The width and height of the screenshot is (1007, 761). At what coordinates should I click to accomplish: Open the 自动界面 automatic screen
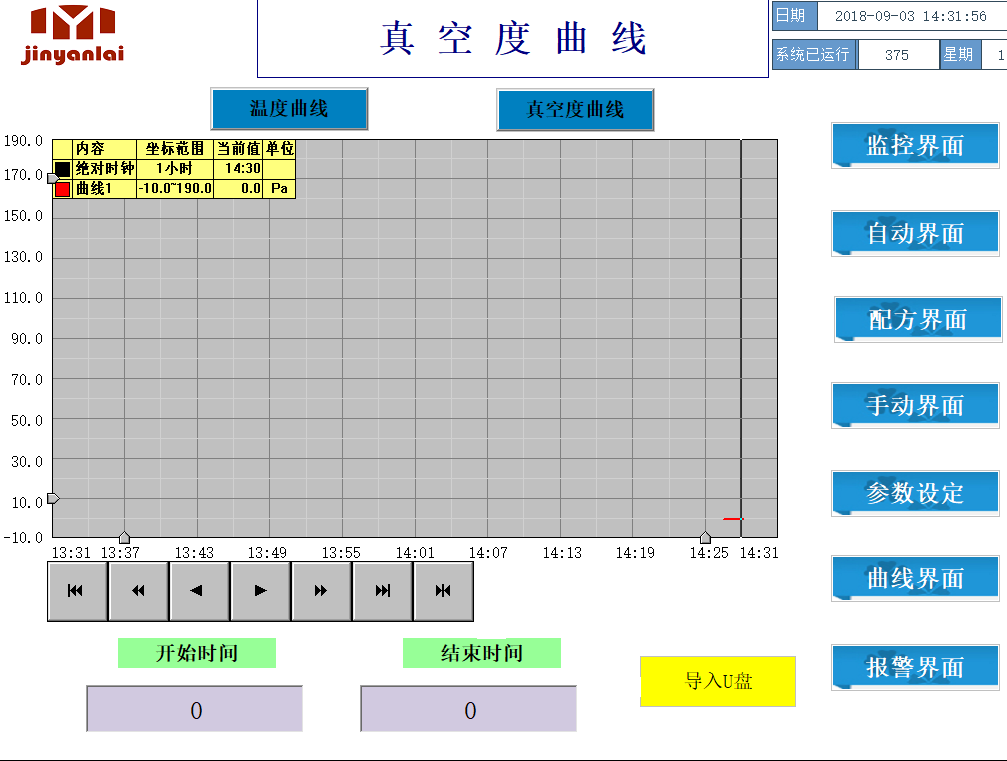click(915, 233)
